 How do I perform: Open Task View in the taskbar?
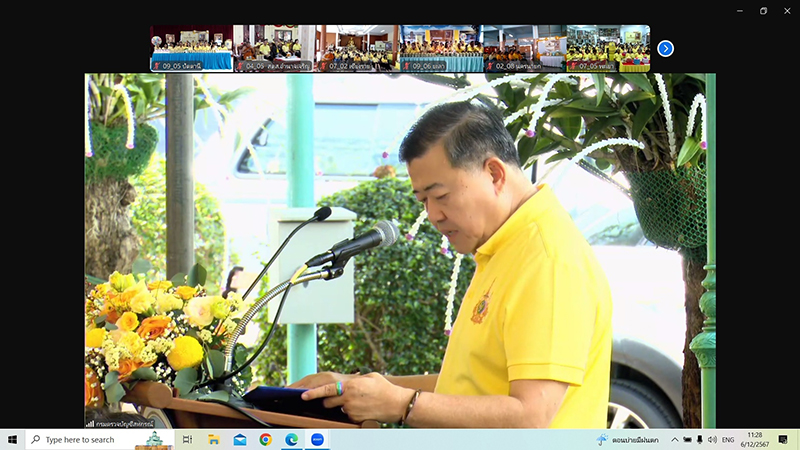pos(187,439)
